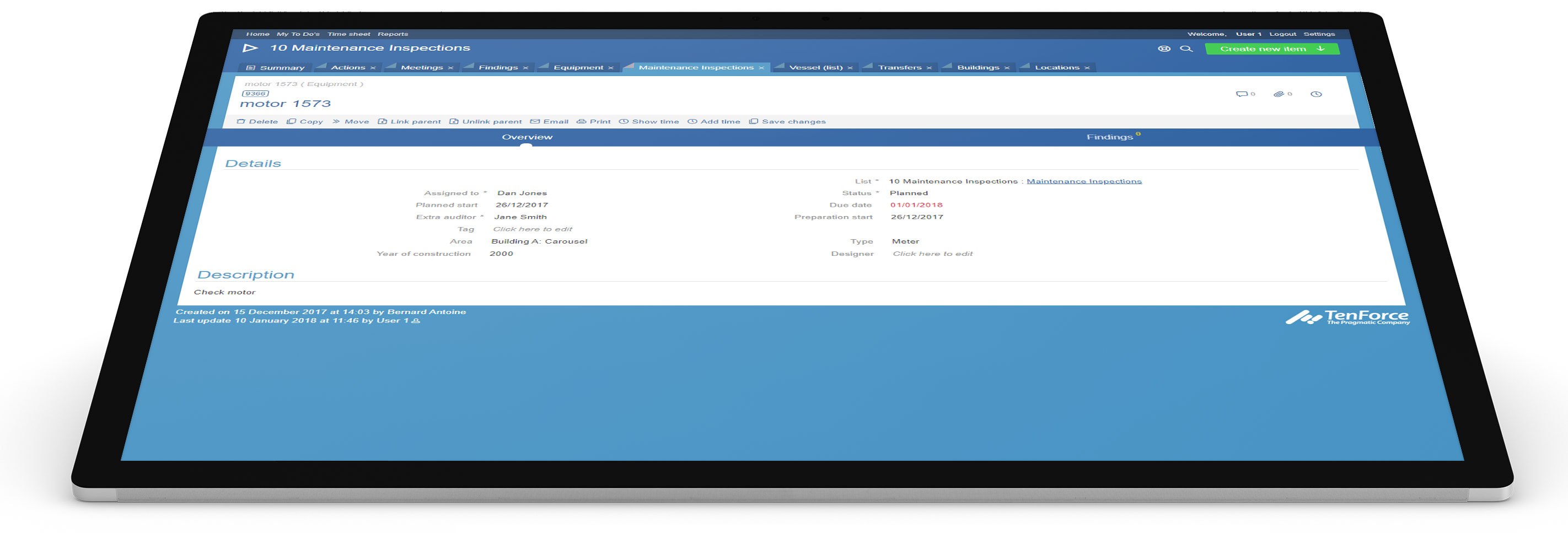
Task: Edit the Tag field placeholder
Action: 532,229
